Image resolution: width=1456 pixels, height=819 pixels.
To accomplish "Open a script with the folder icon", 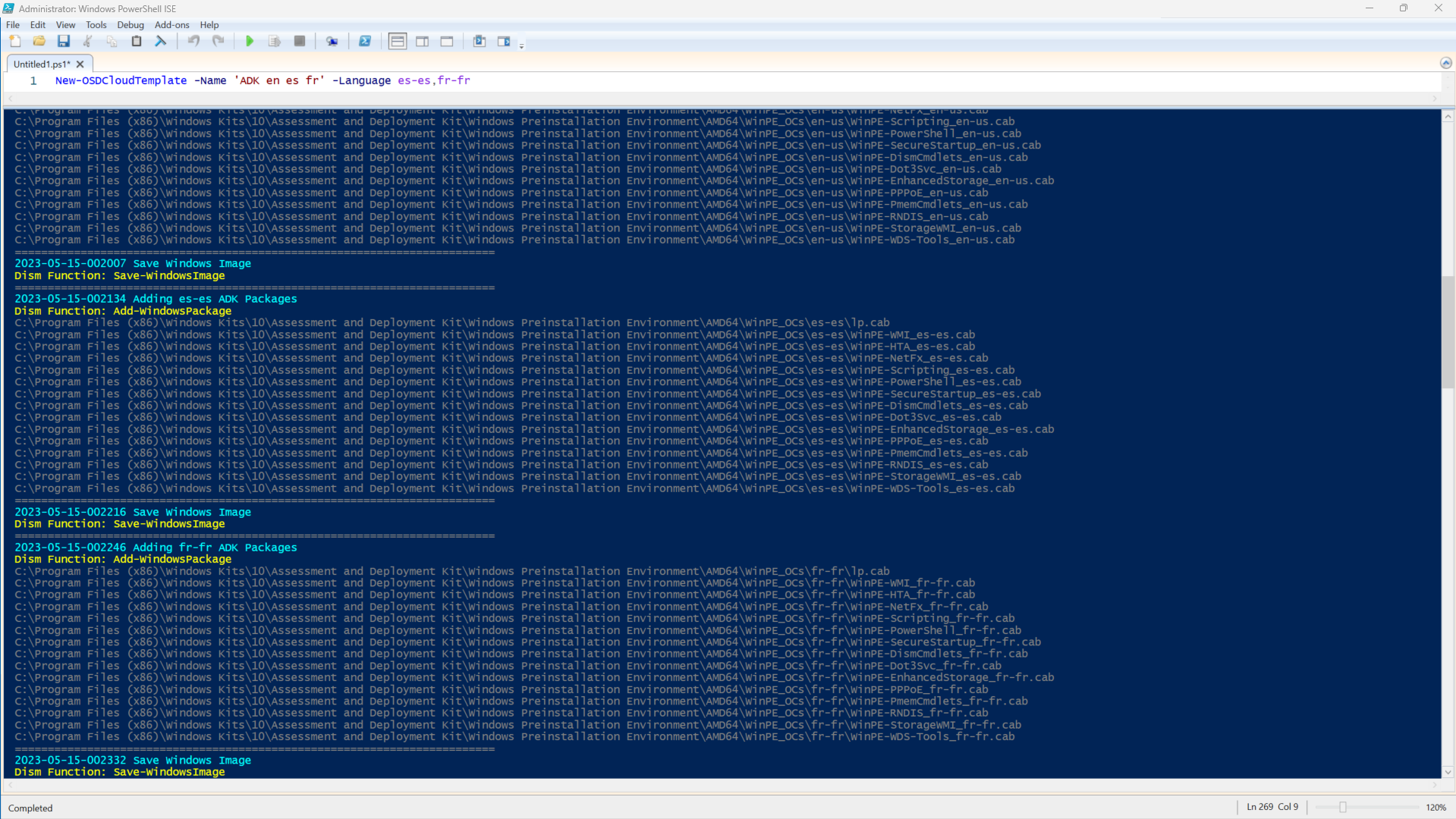I will point(39,42).
